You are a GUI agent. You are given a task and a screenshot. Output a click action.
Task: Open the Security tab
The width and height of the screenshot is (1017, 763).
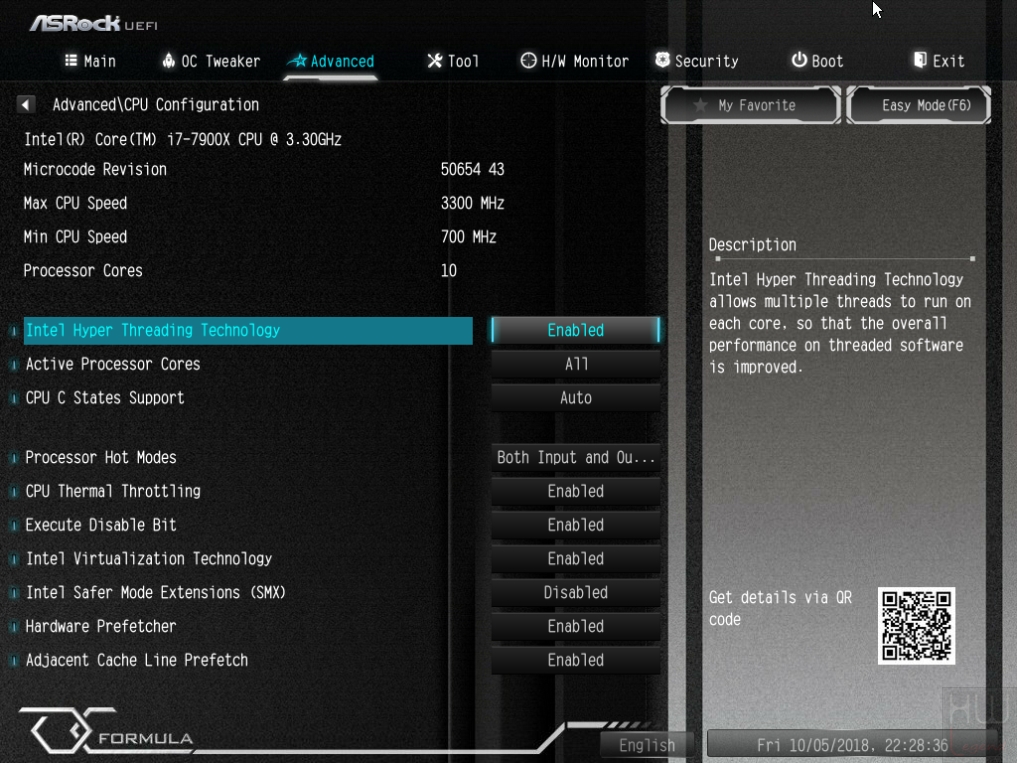(697, 61)
